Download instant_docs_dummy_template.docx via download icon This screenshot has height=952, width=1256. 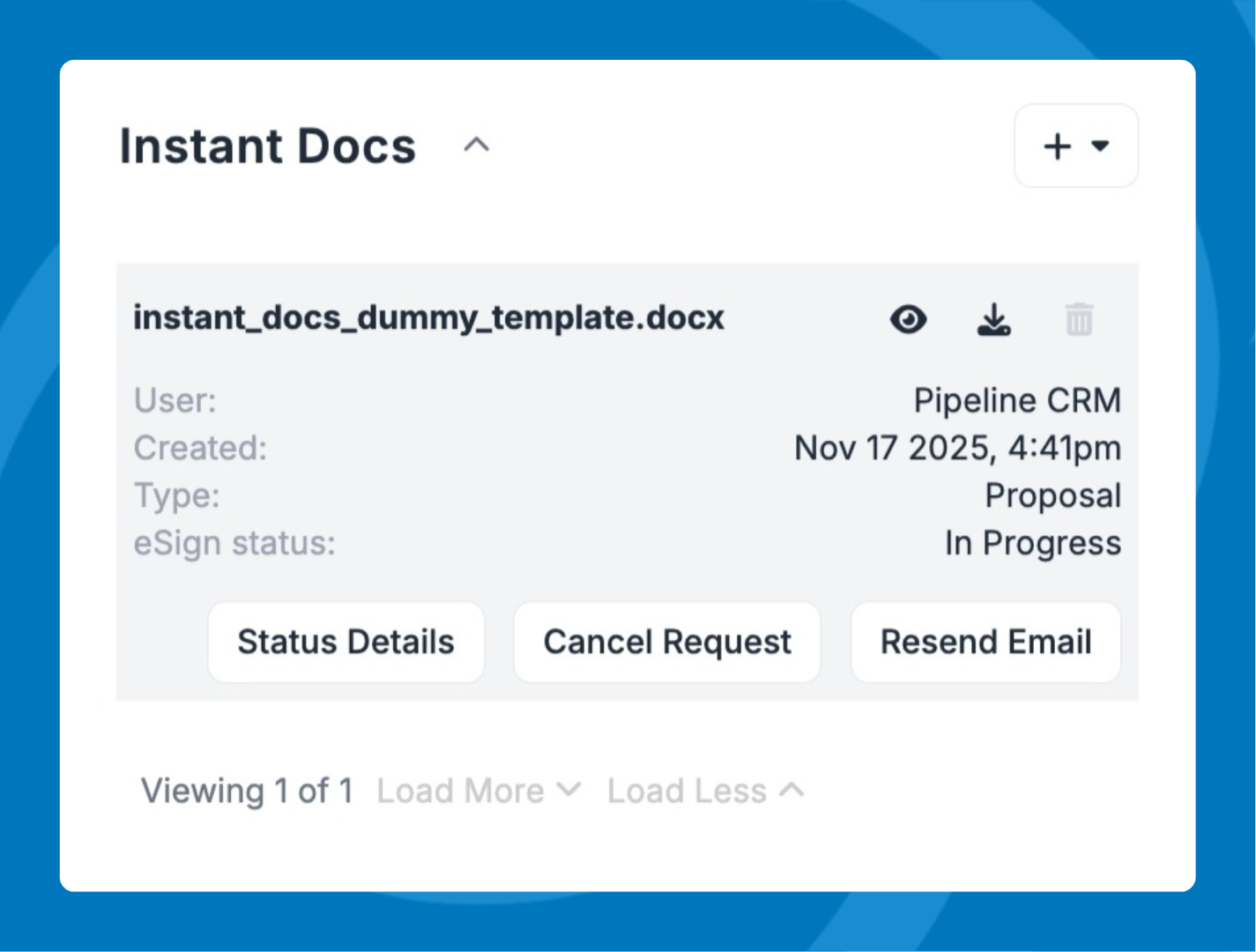[993, 319]
